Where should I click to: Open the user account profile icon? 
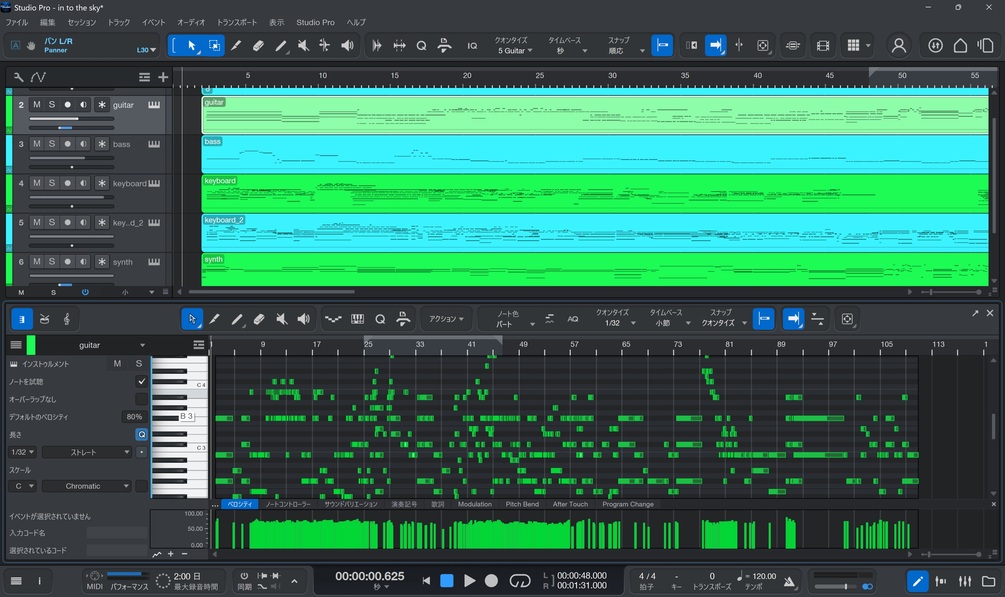(x=899, y=46)
